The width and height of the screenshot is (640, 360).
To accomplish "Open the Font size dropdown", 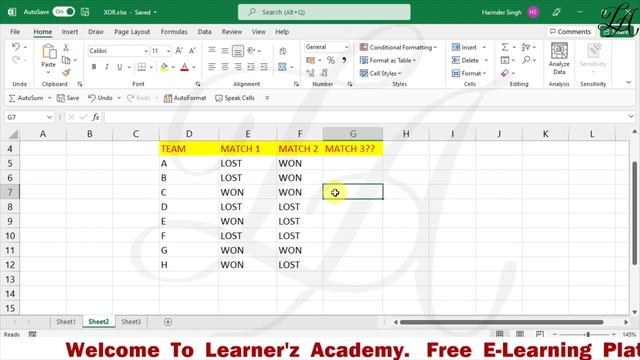I will coord(168,51).
